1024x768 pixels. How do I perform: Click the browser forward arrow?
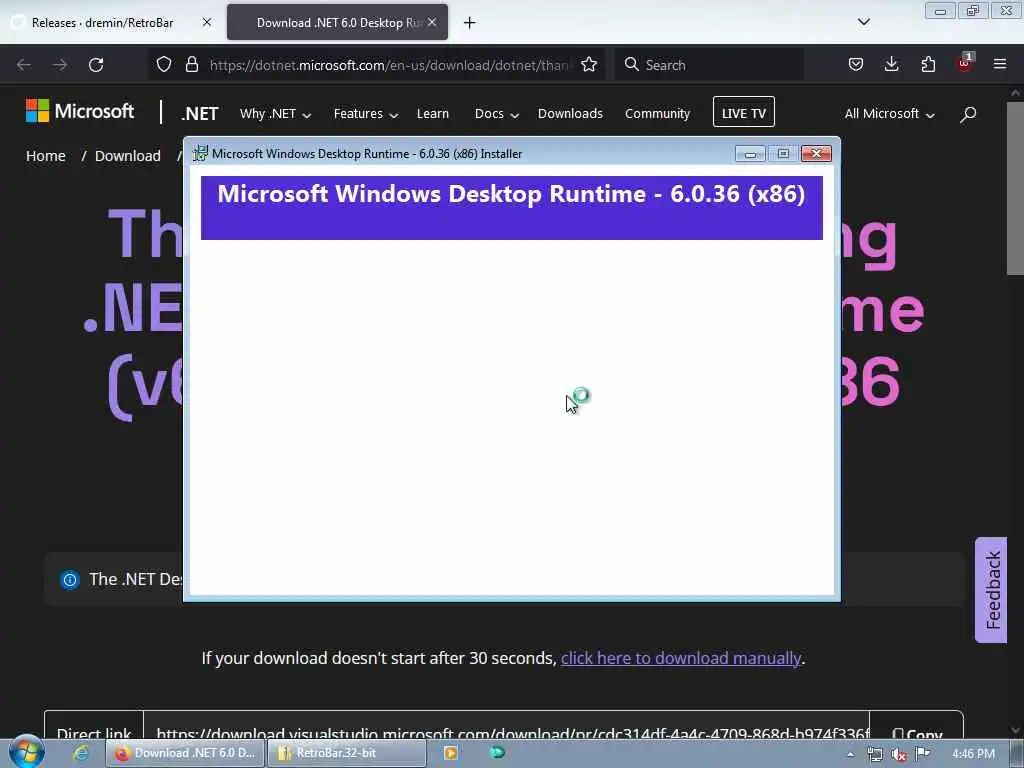59,65
